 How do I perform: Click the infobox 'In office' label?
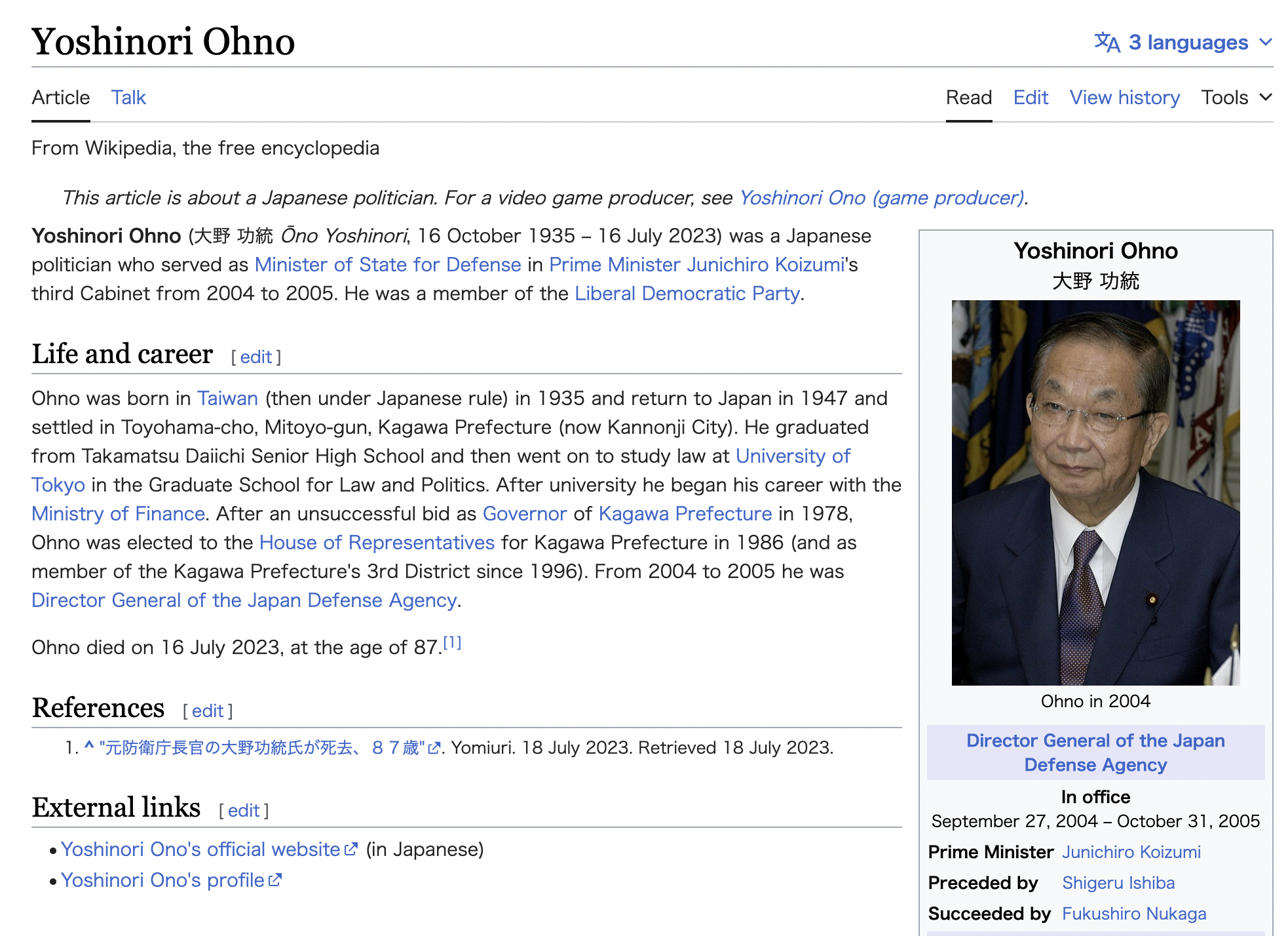(x=1095, y=797)
